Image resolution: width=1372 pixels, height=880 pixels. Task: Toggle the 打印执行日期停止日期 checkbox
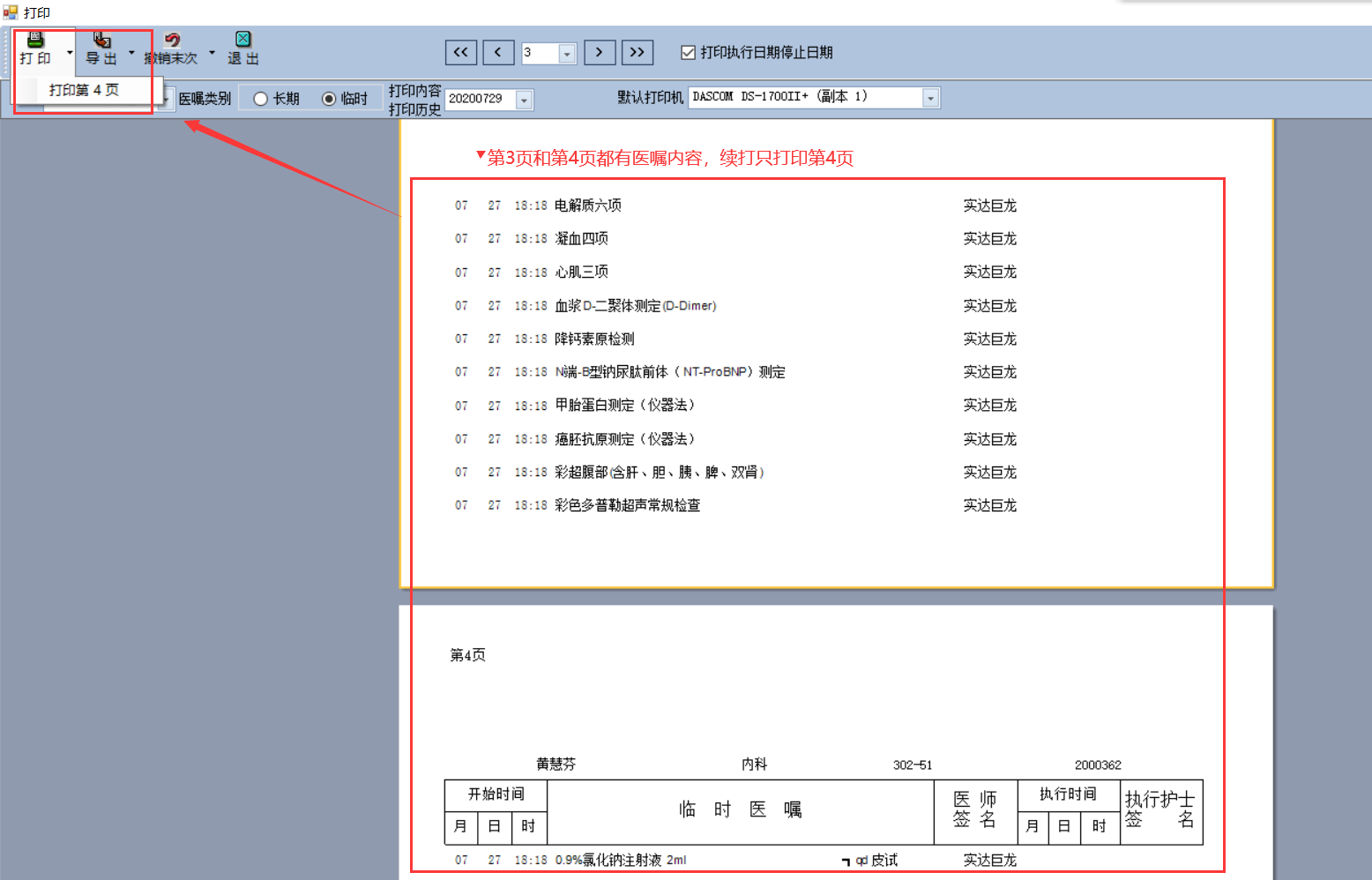pos(689,53)
